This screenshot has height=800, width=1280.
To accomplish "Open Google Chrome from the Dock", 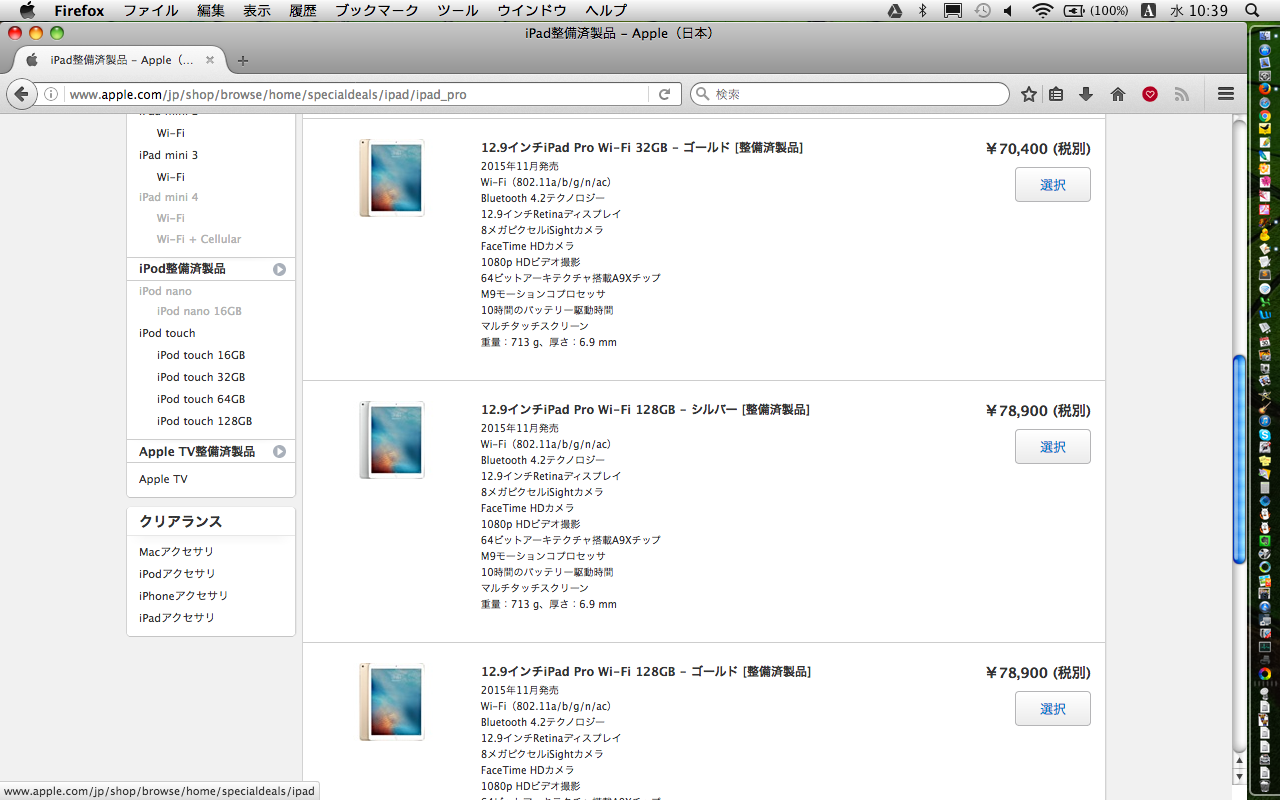I will 1265,117.
